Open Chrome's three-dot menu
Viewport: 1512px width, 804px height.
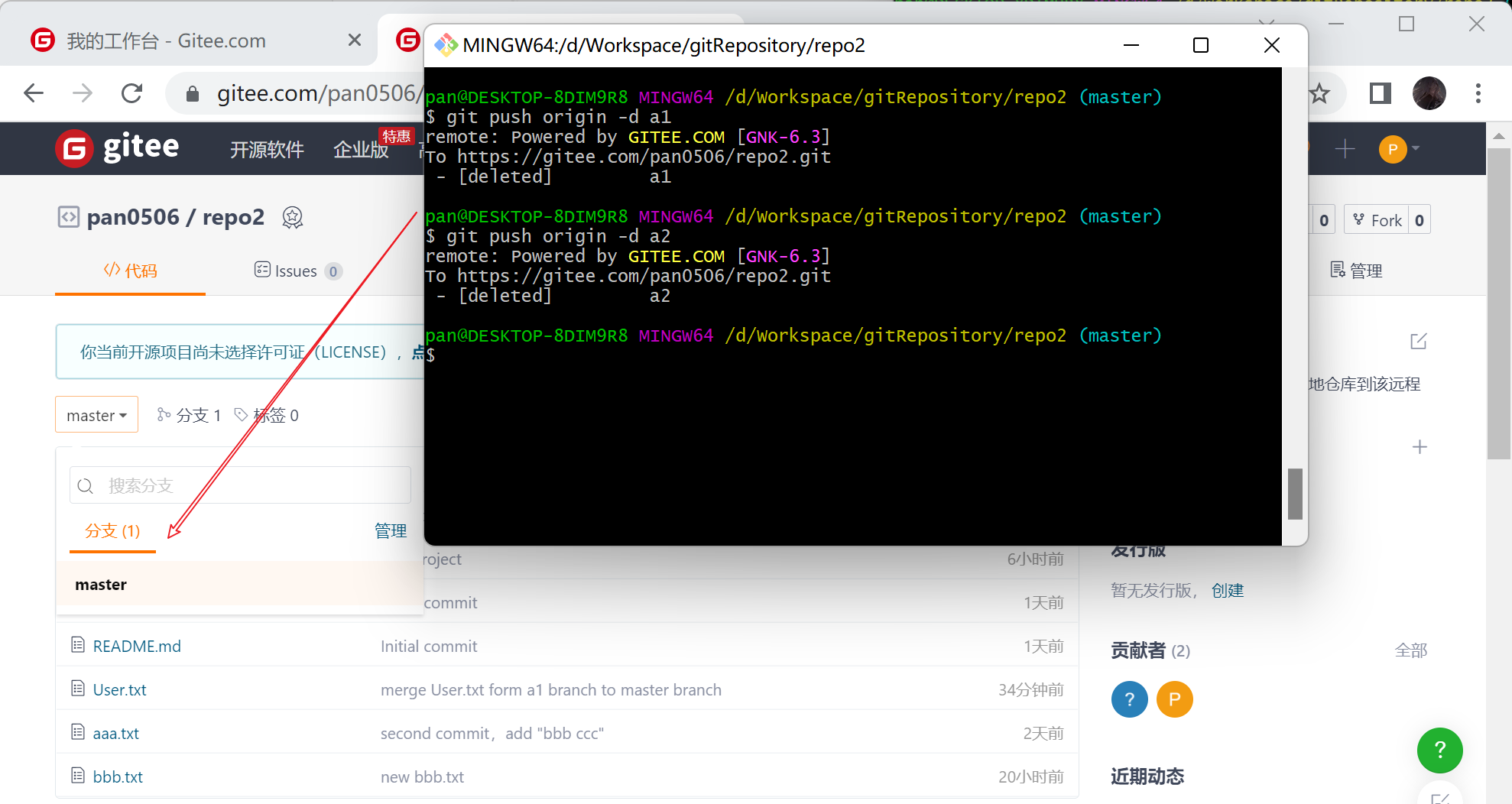click(x=1478, y=93)
